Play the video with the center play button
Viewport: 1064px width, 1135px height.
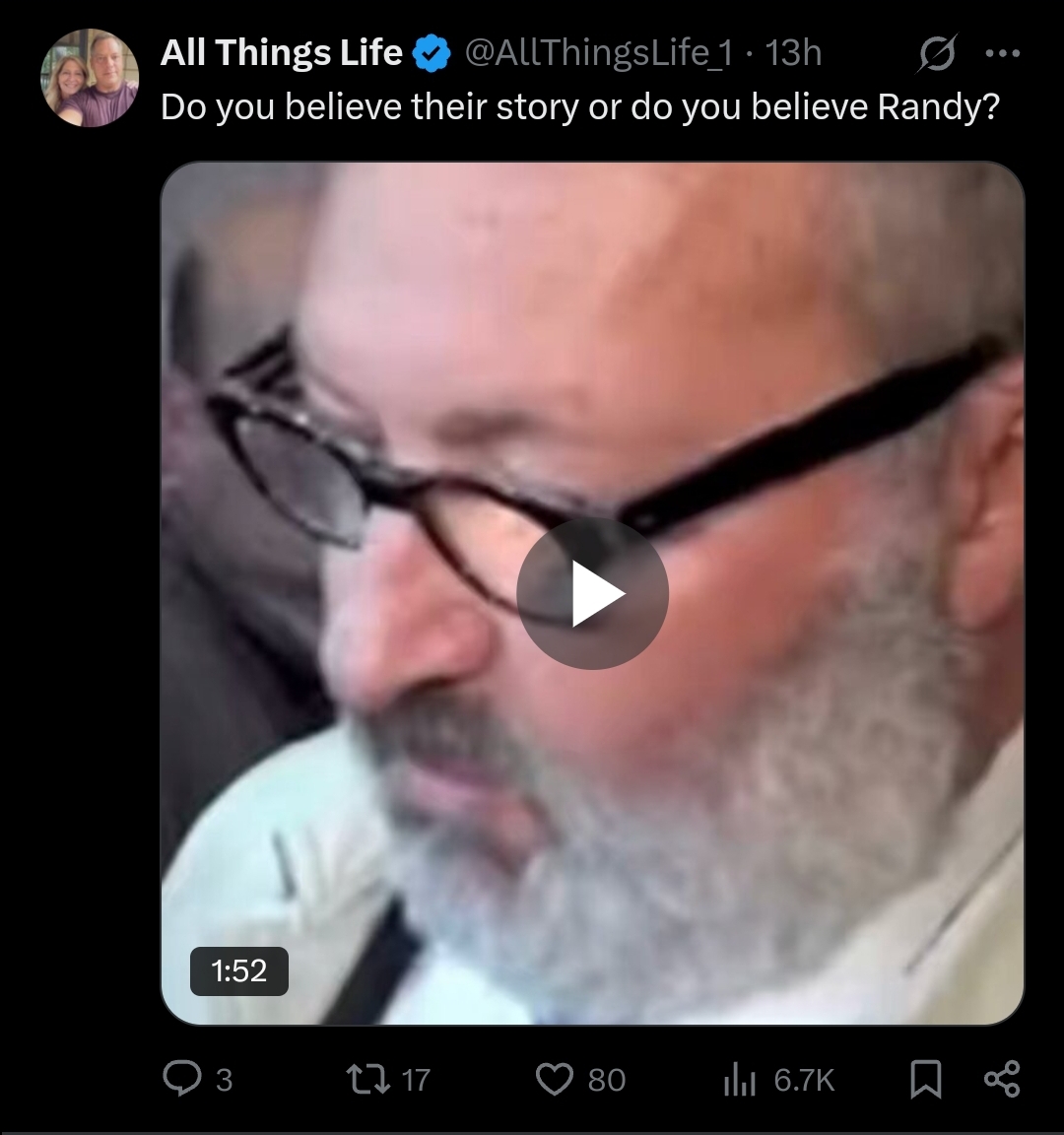(592, 593)
